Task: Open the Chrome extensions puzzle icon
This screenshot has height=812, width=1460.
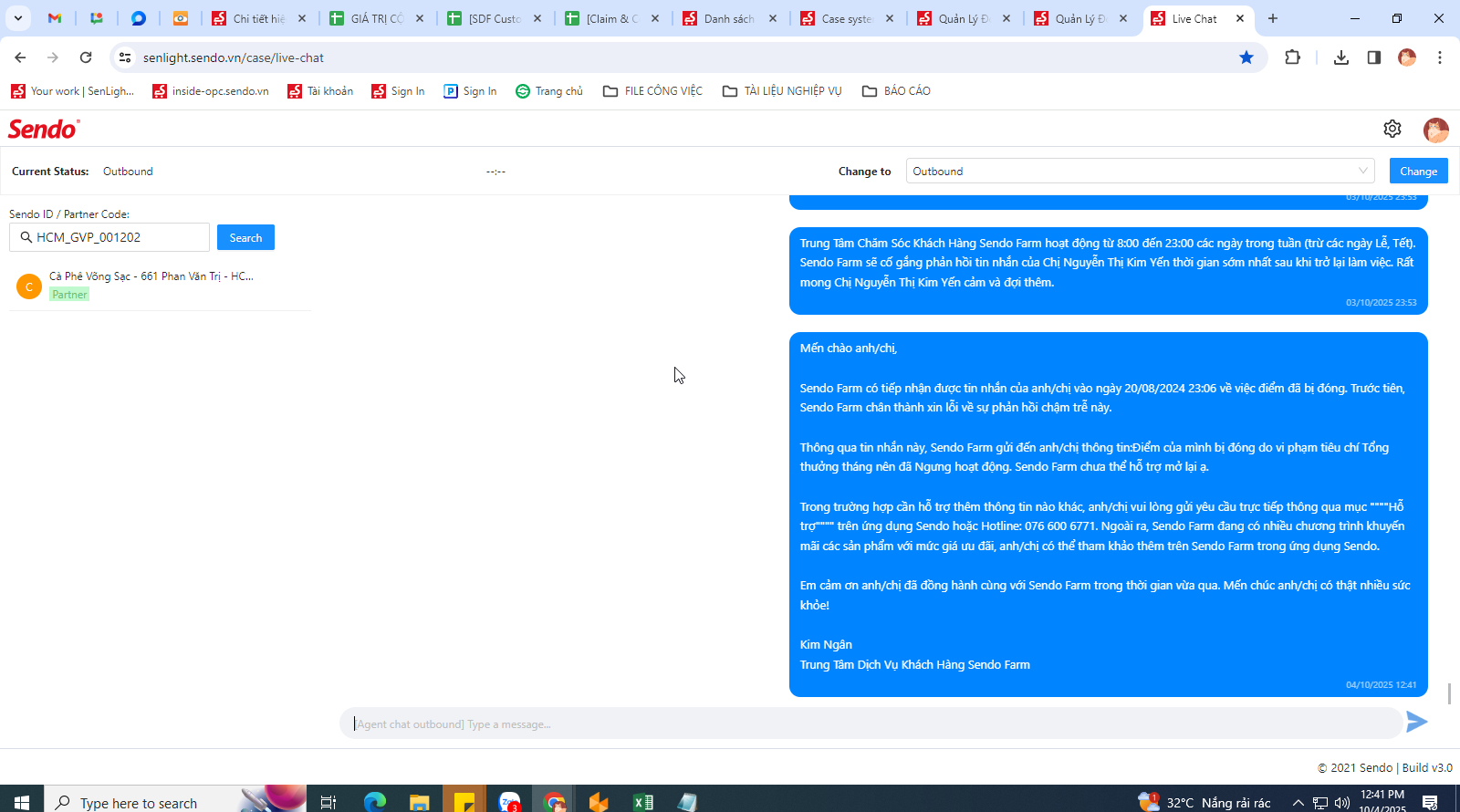Action: (x=1292, y=57)
